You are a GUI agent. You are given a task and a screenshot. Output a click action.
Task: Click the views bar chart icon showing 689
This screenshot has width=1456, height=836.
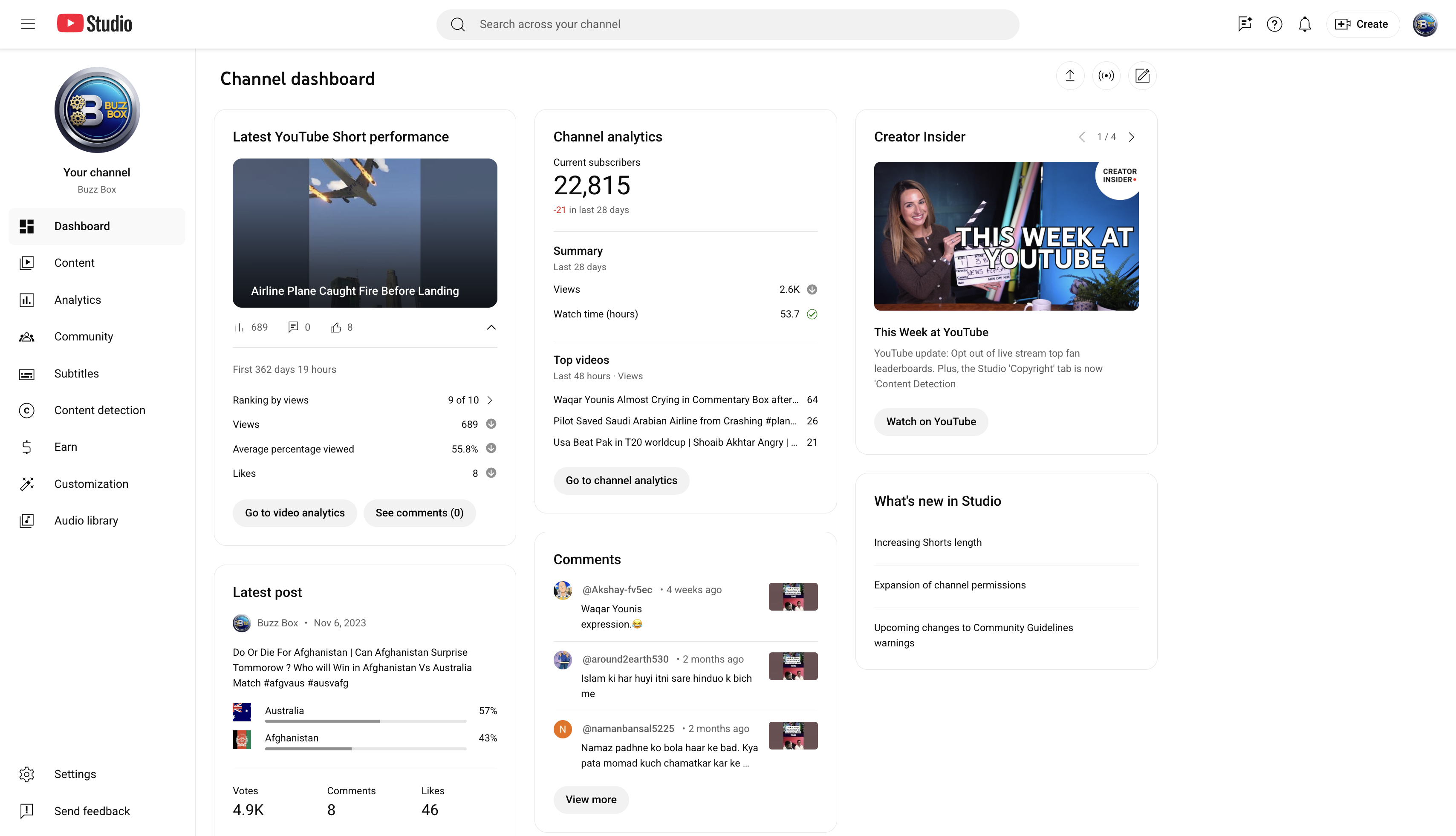[x=239, y=327]
